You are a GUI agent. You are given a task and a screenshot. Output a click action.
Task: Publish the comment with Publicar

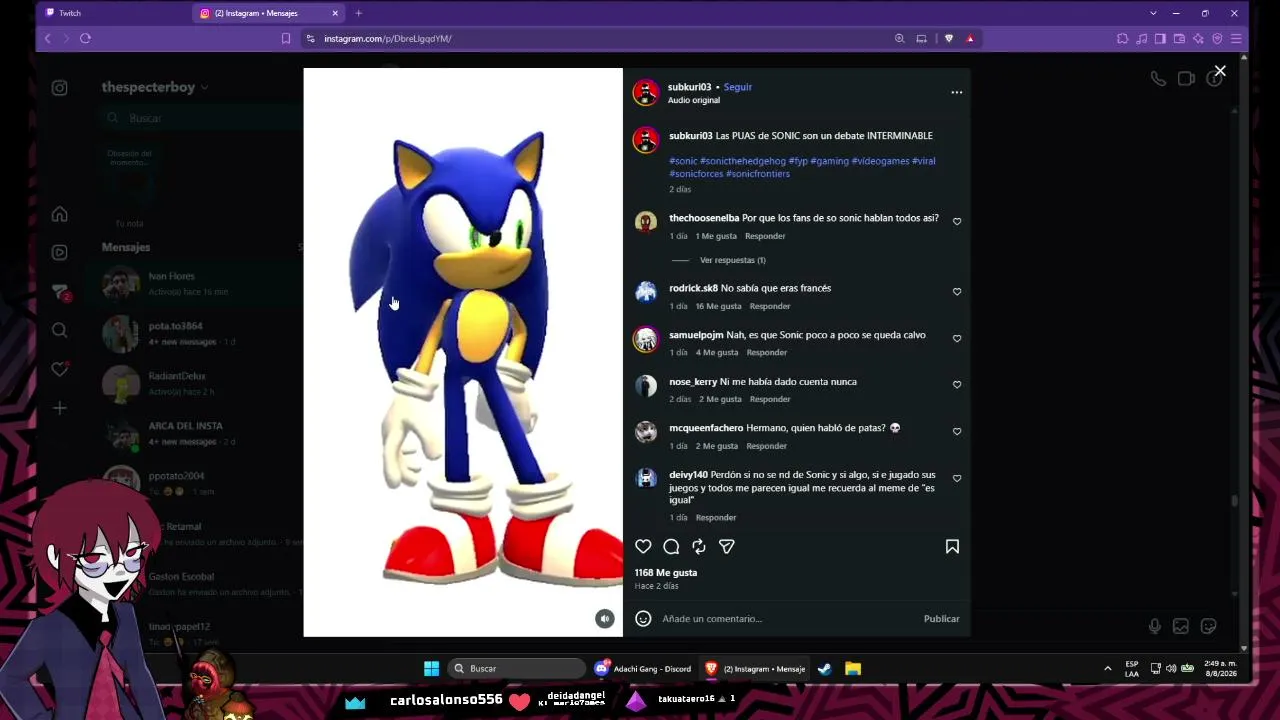tap(941, 619)
